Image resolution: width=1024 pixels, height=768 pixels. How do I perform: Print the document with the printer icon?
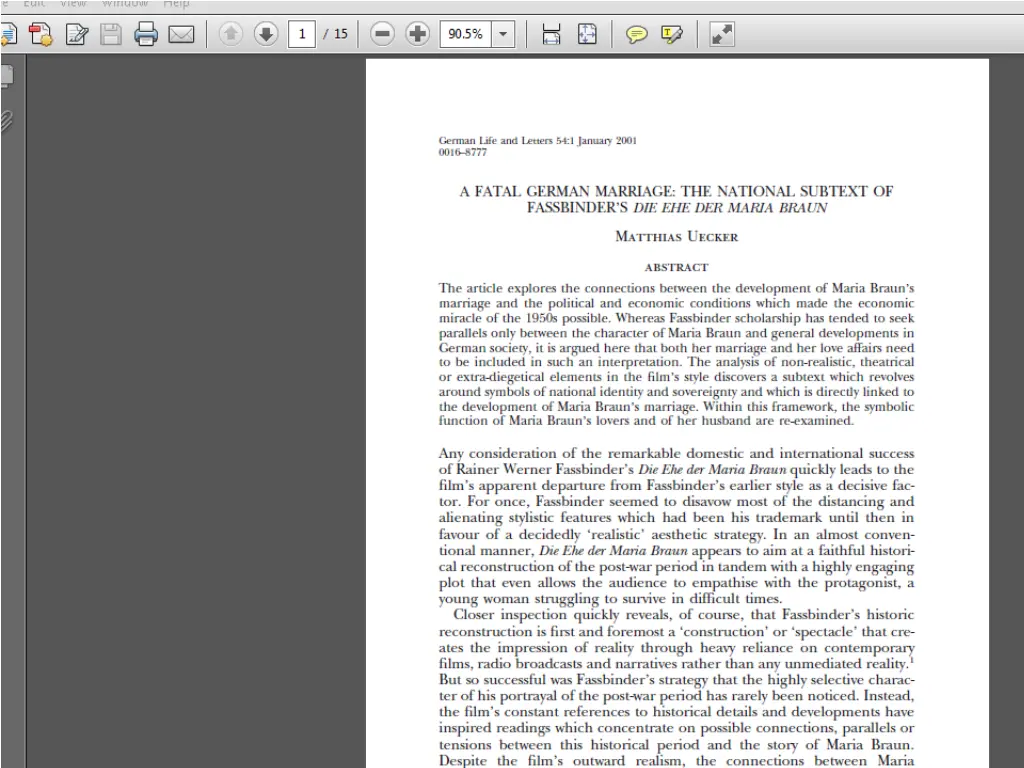pyautogui.click(x=146, y=34)
